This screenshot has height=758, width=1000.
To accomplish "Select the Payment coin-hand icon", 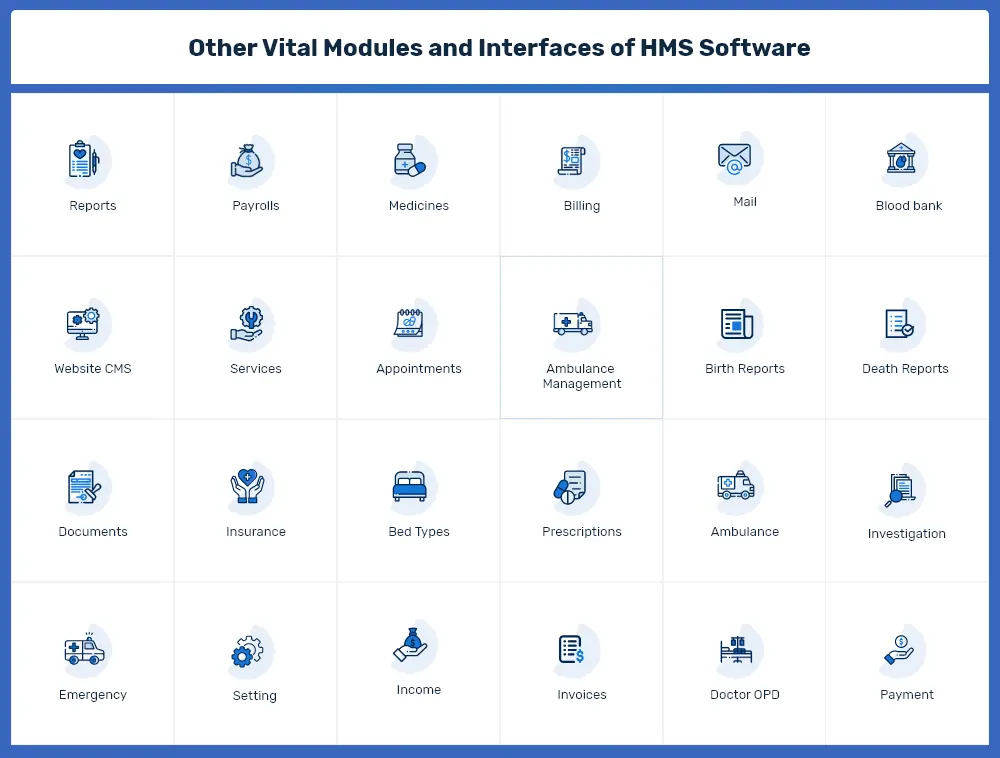I will [x=899, y=650].
